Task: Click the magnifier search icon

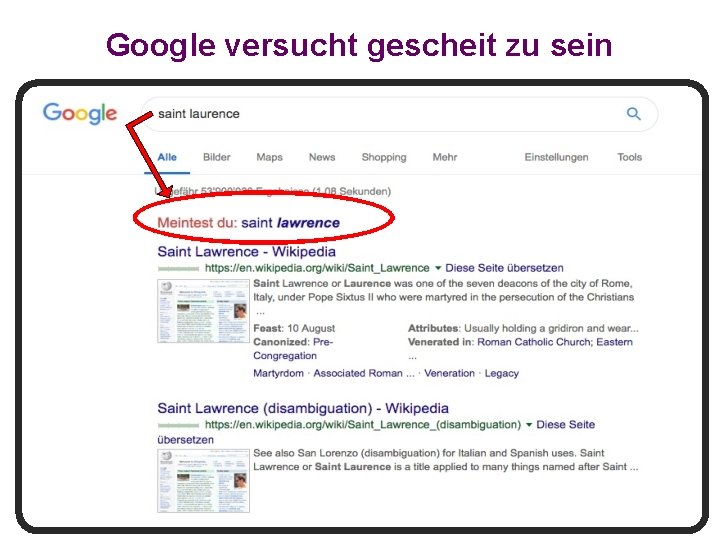Action: pos(633,113)
